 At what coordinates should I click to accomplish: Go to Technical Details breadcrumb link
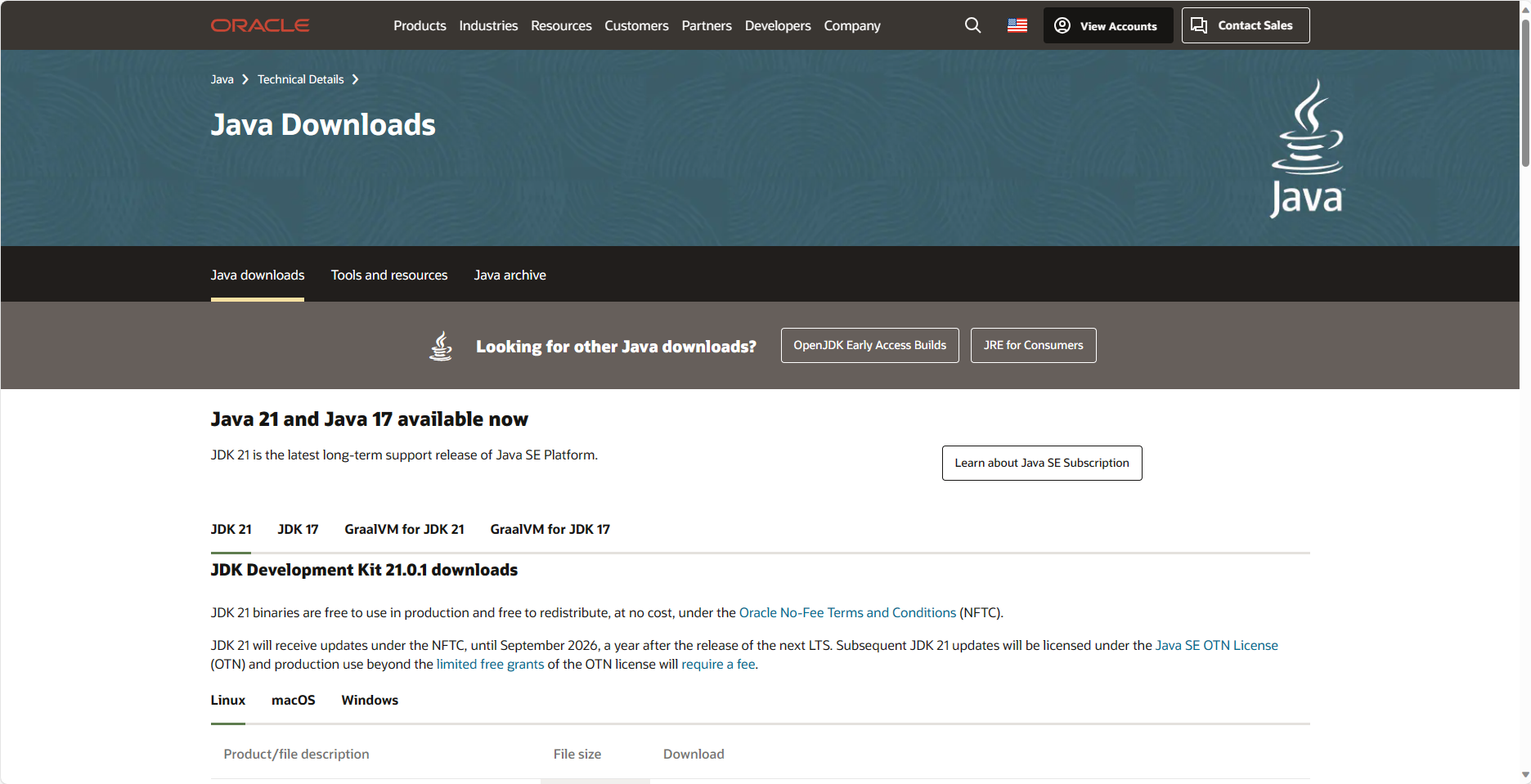click(300, 79)
